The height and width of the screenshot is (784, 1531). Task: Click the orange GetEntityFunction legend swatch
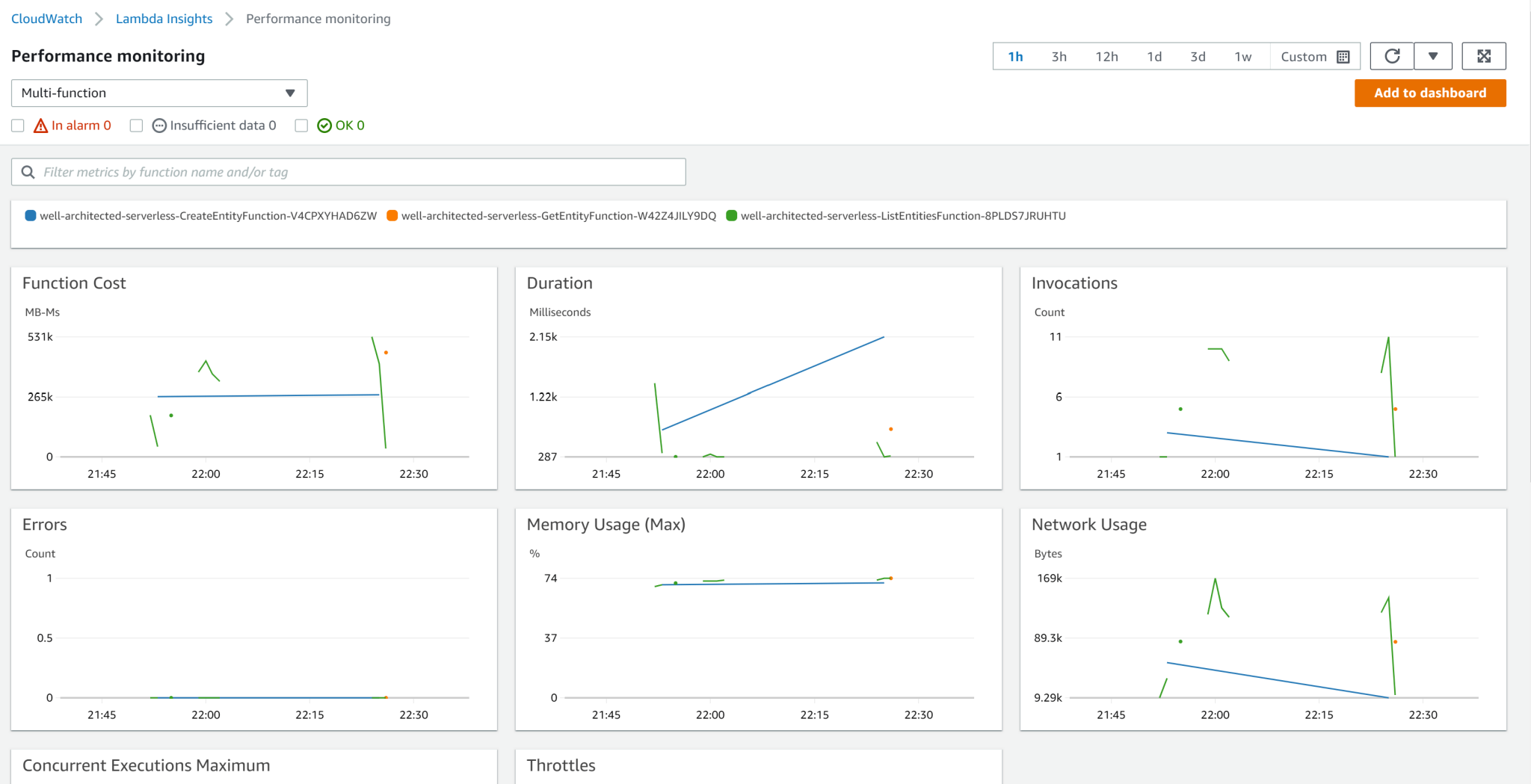click(392, 215)
